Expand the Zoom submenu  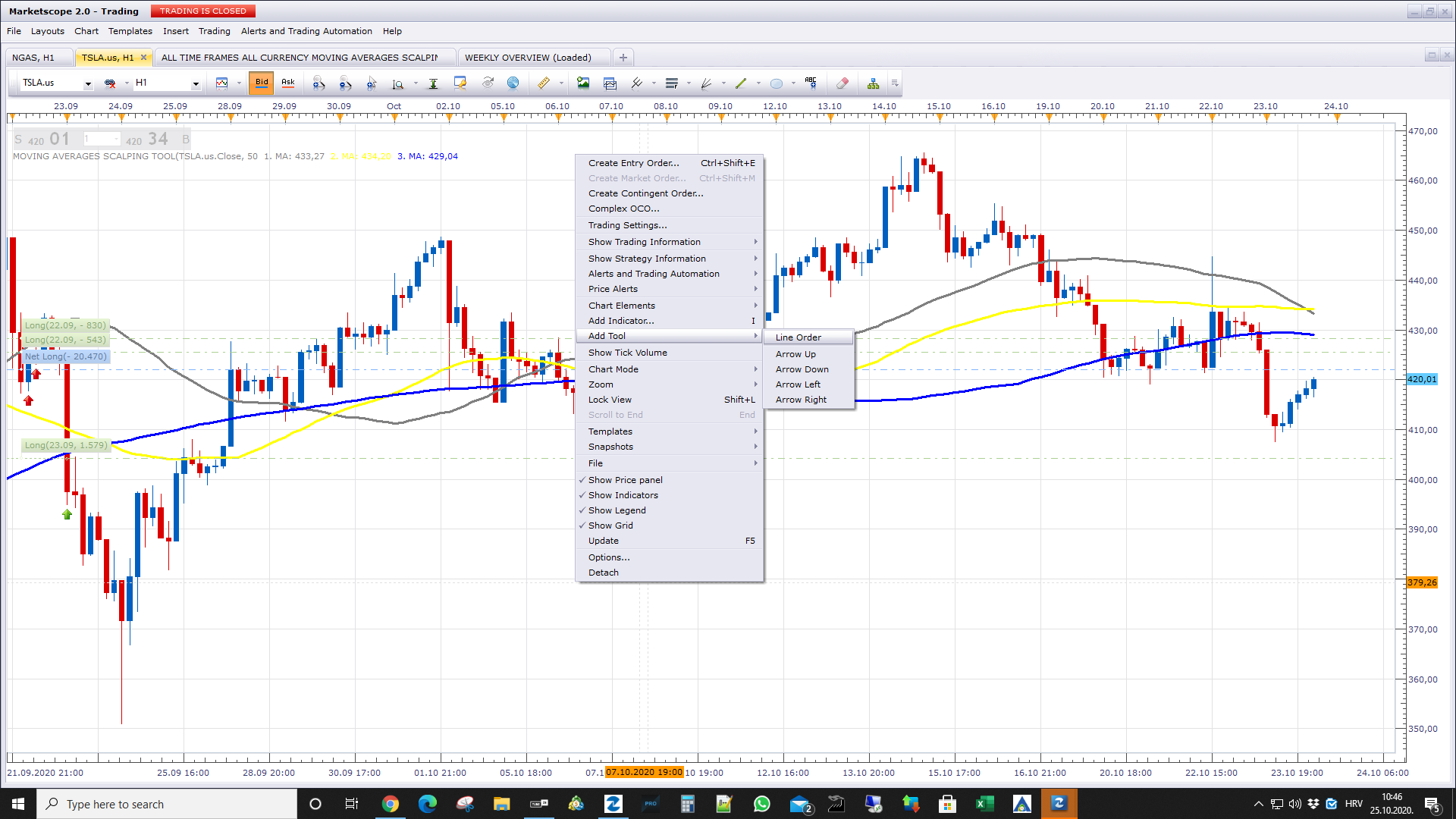[x=670, y=384]
